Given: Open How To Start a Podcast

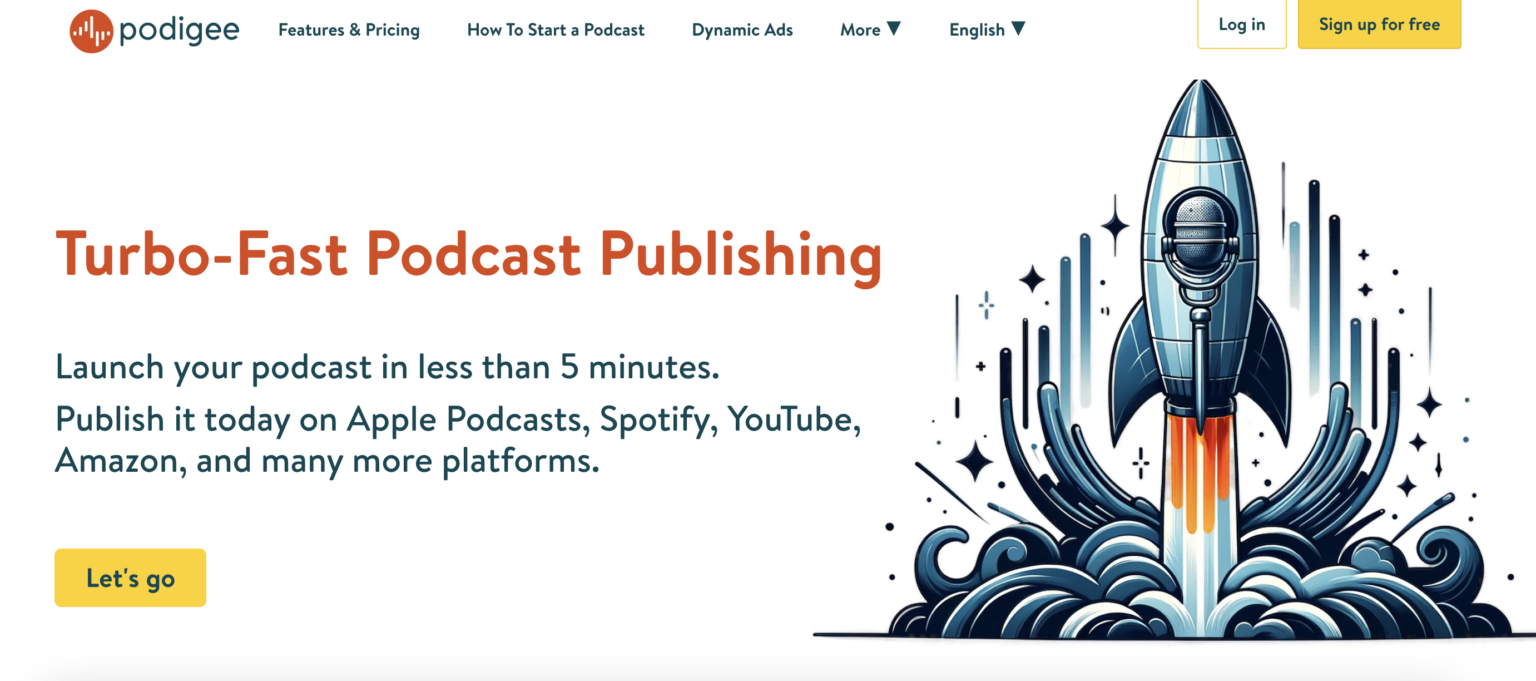Looking at the screenshot, I should tap(556, 30).
